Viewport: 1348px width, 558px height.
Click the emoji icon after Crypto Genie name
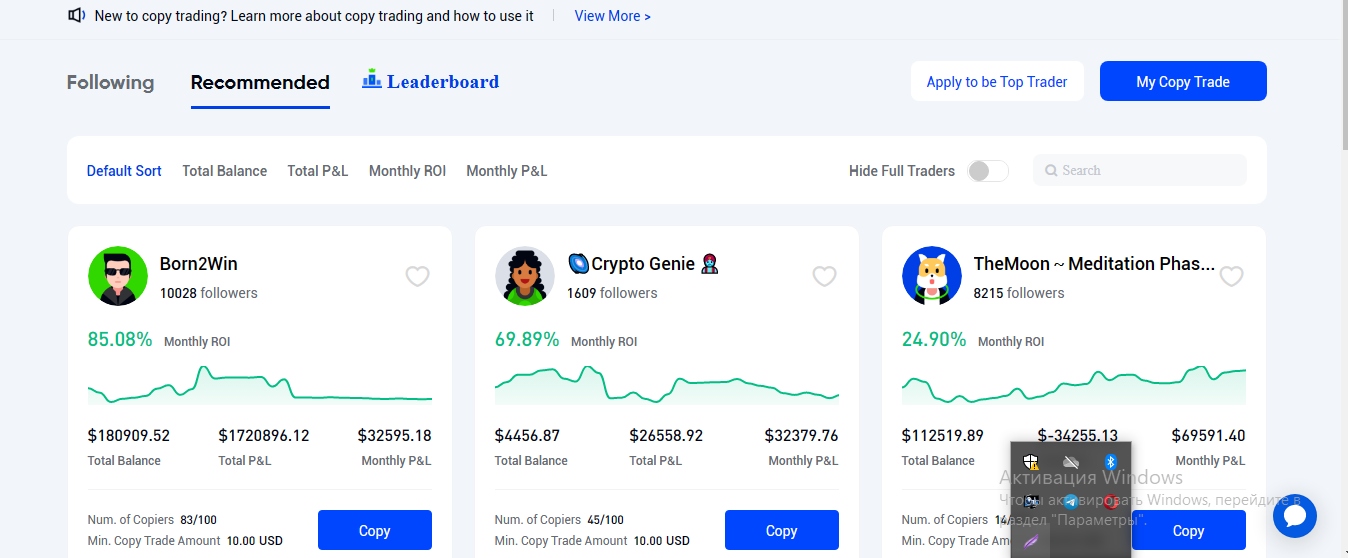pos(709,264)
